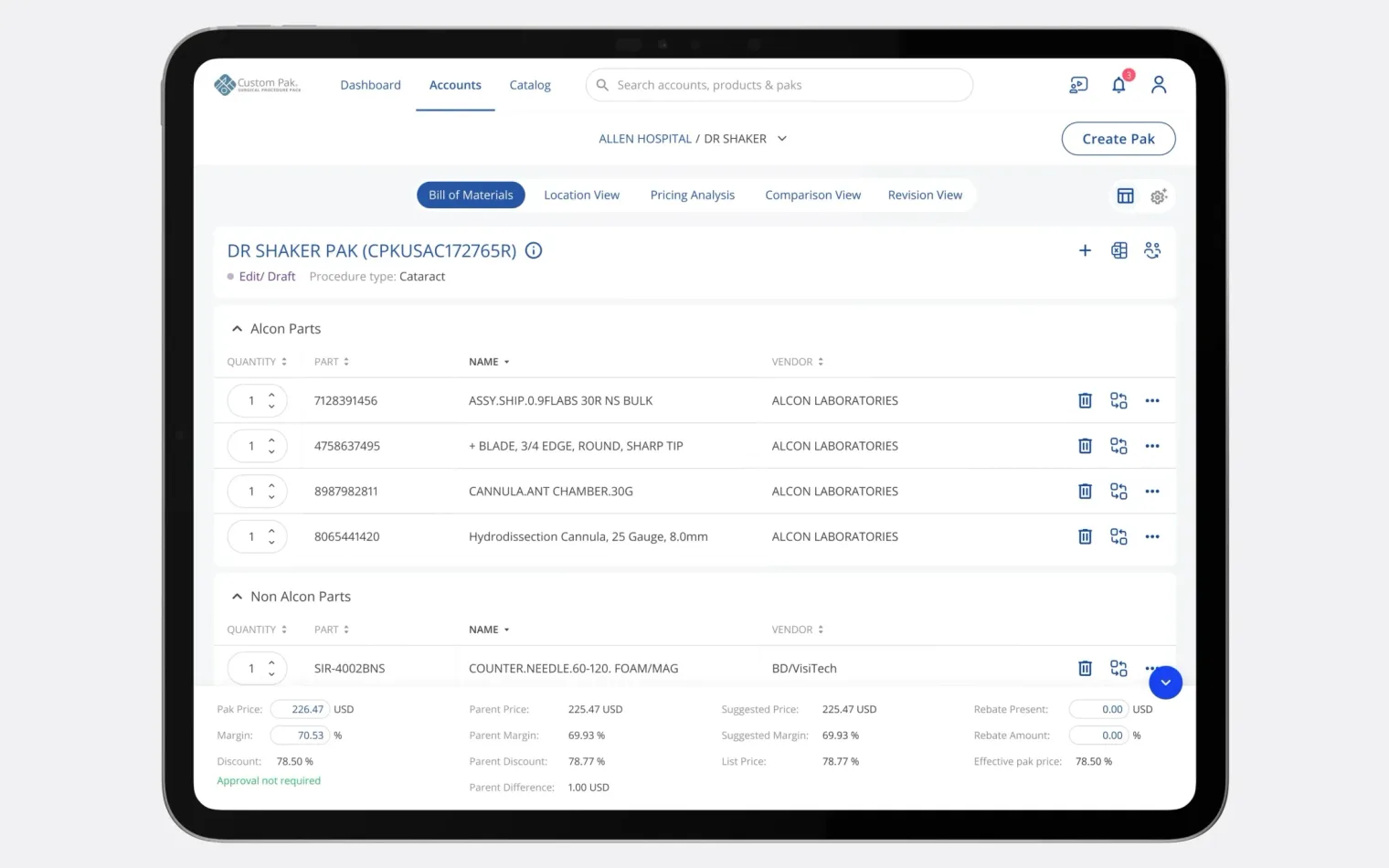Viewport: 1389px width, 868px height.
Task: Switch to Pricing Analysis tab
Action: [x=693, y=195]
